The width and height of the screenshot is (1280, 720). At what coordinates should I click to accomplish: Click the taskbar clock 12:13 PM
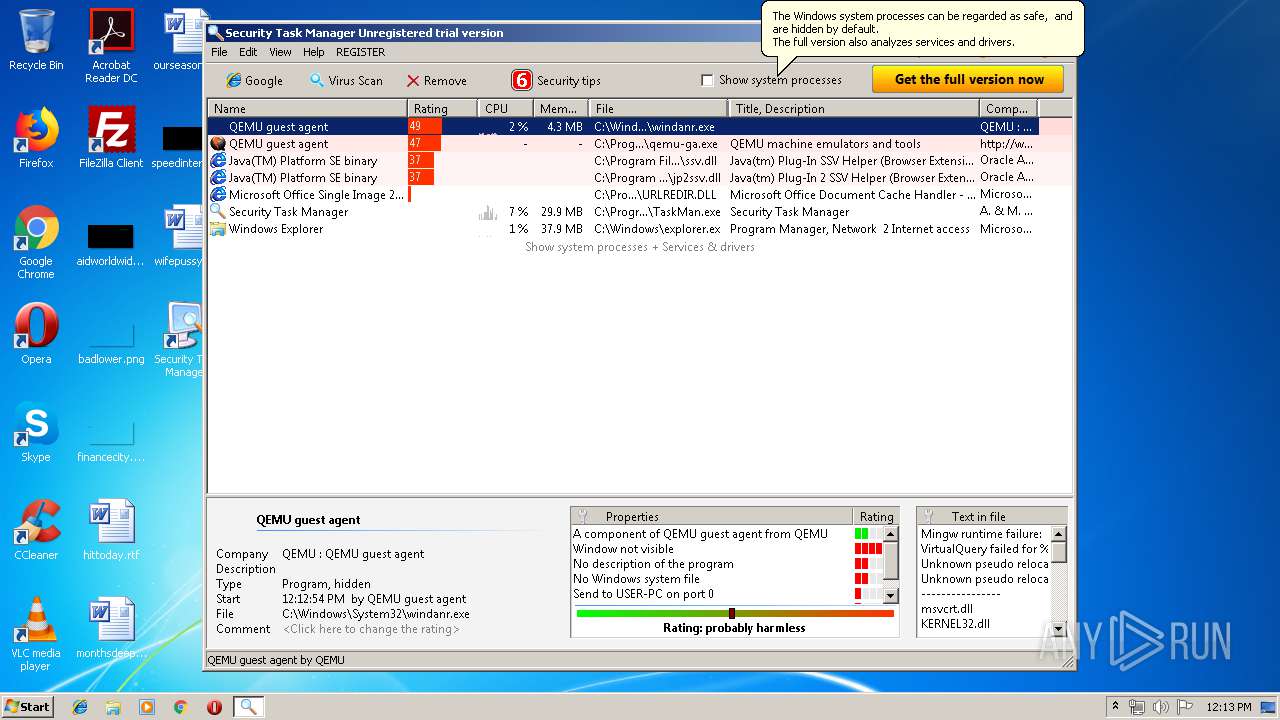click(x=1229, y=707)
